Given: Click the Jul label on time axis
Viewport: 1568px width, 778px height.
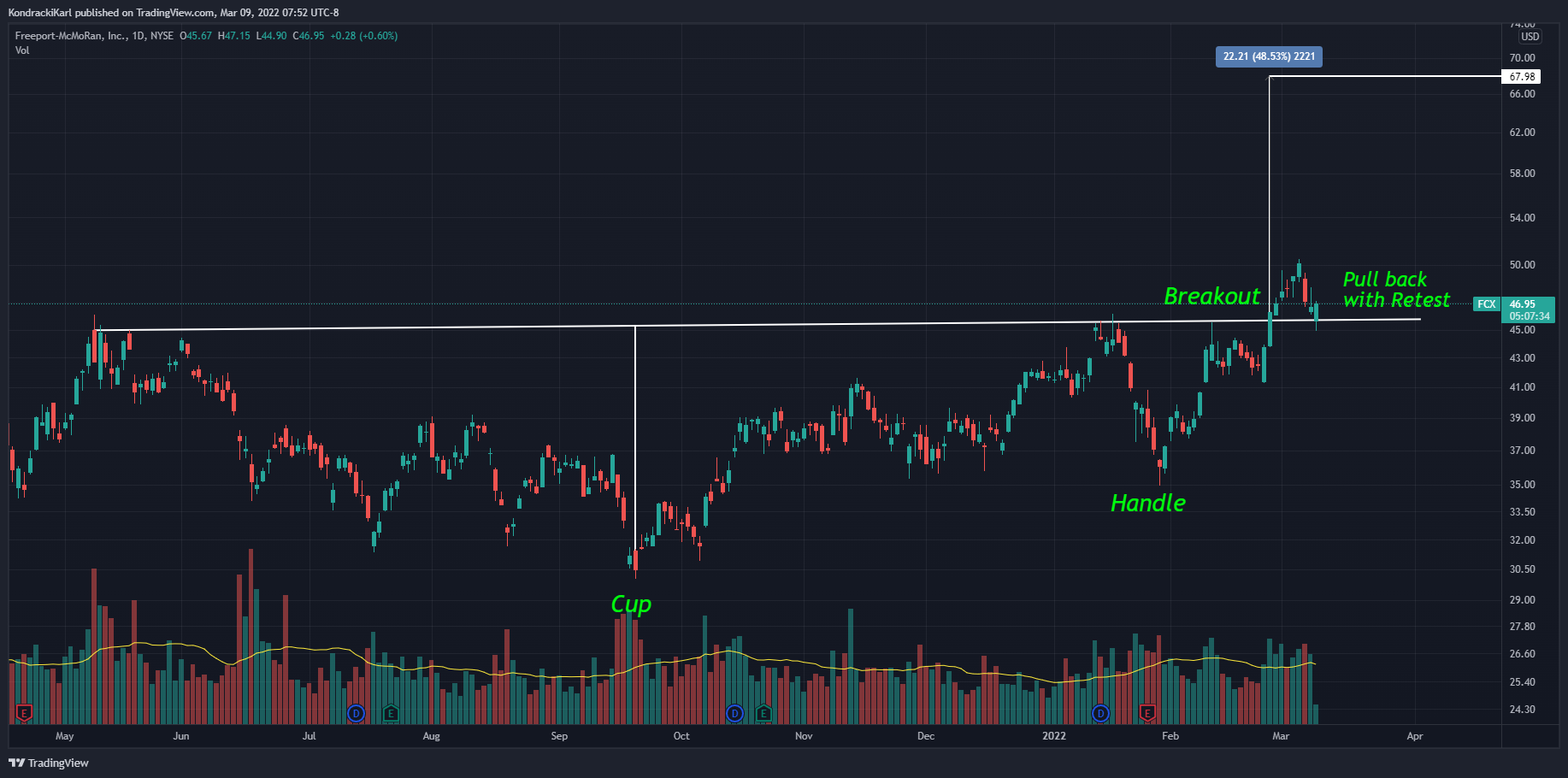Looking at the screenshot, I should click(309, 736).
